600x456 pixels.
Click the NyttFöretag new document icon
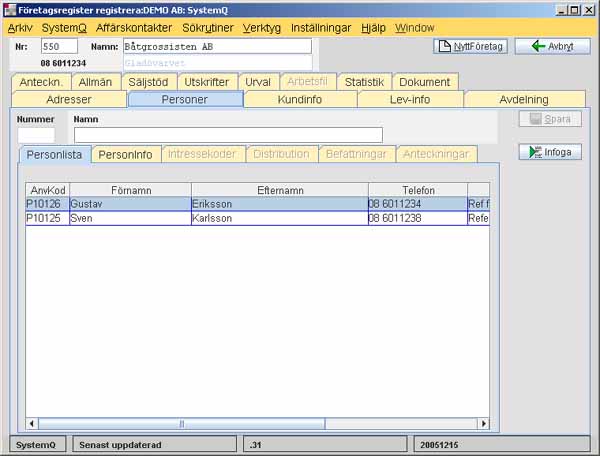click(x=444, y=46)
